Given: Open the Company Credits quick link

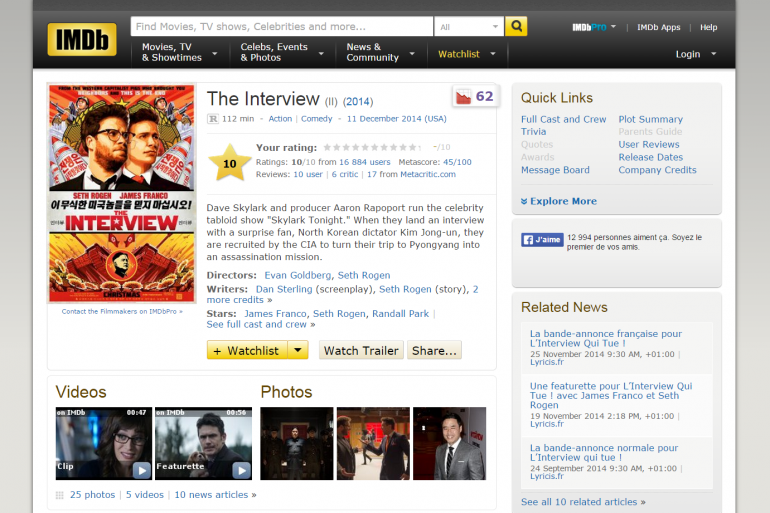Looking at the screenshot, I should 657,170.
